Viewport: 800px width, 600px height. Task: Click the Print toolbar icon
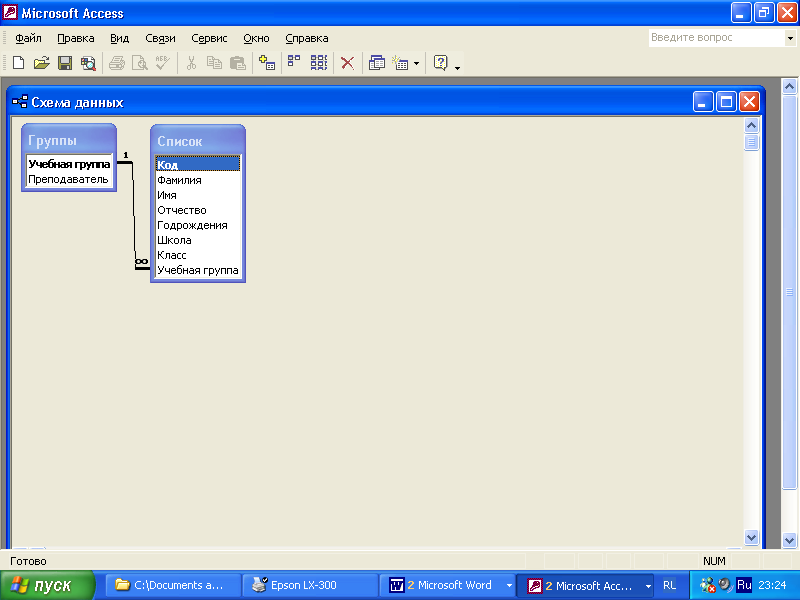point(117,63)
